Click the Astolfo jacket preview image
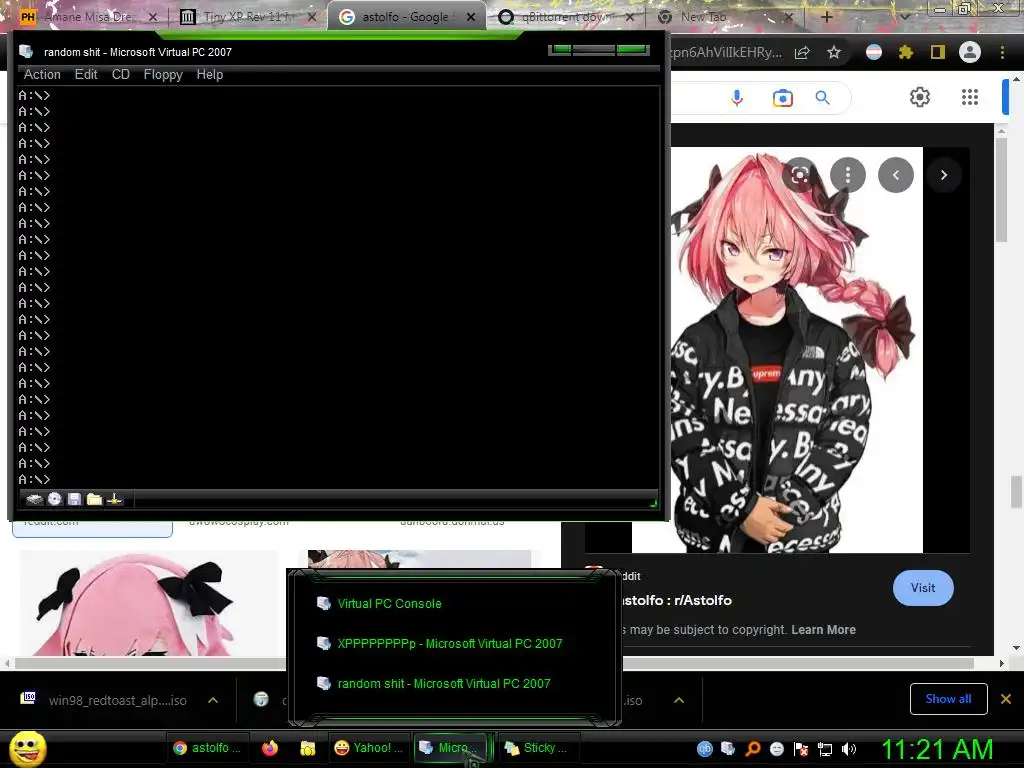This screenshot has height=768, width=1024. coord(797,349)
